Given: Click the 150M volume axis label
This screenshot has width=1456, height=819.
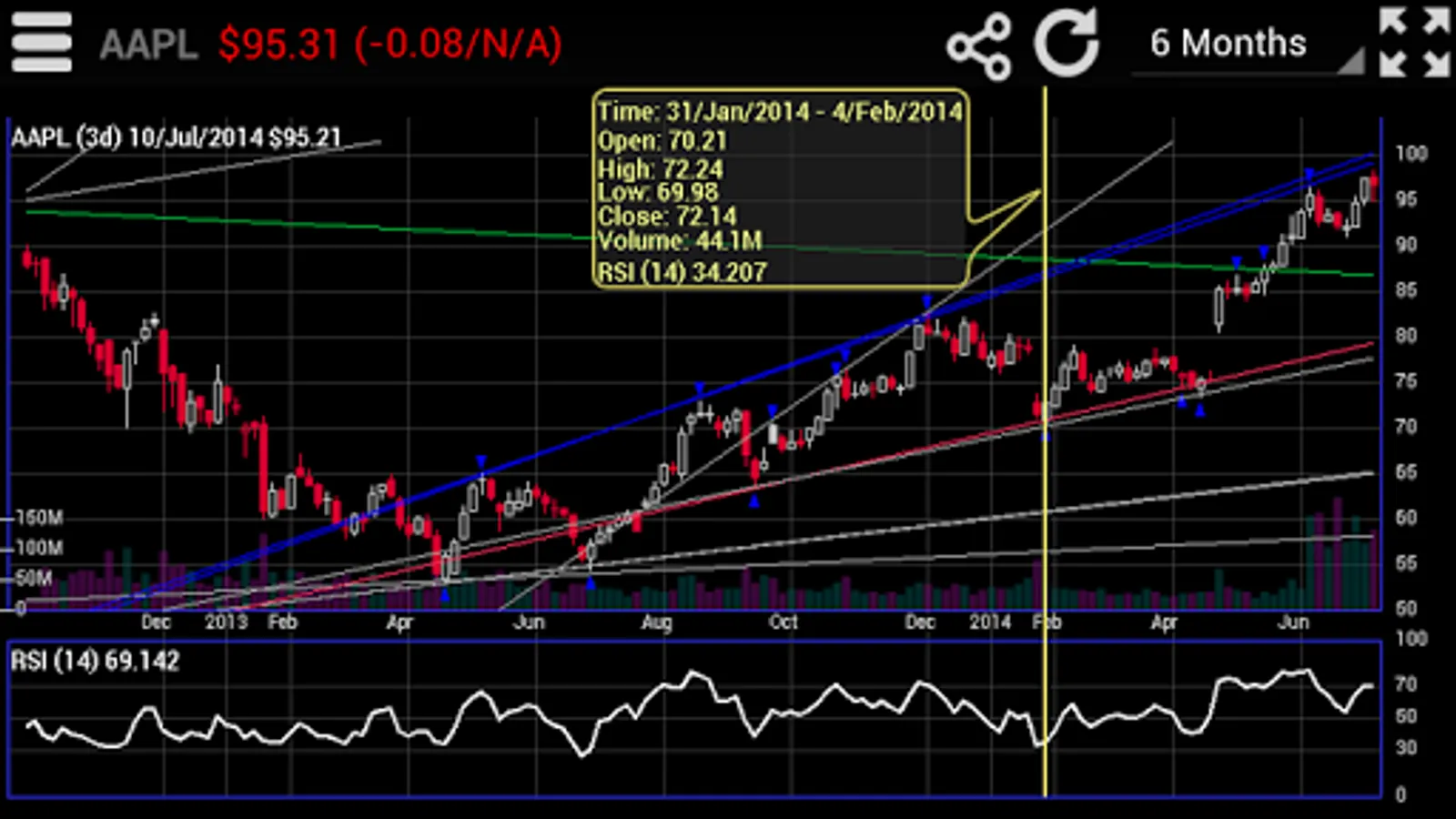Looking at the screenshot, I should coord(39,518).
